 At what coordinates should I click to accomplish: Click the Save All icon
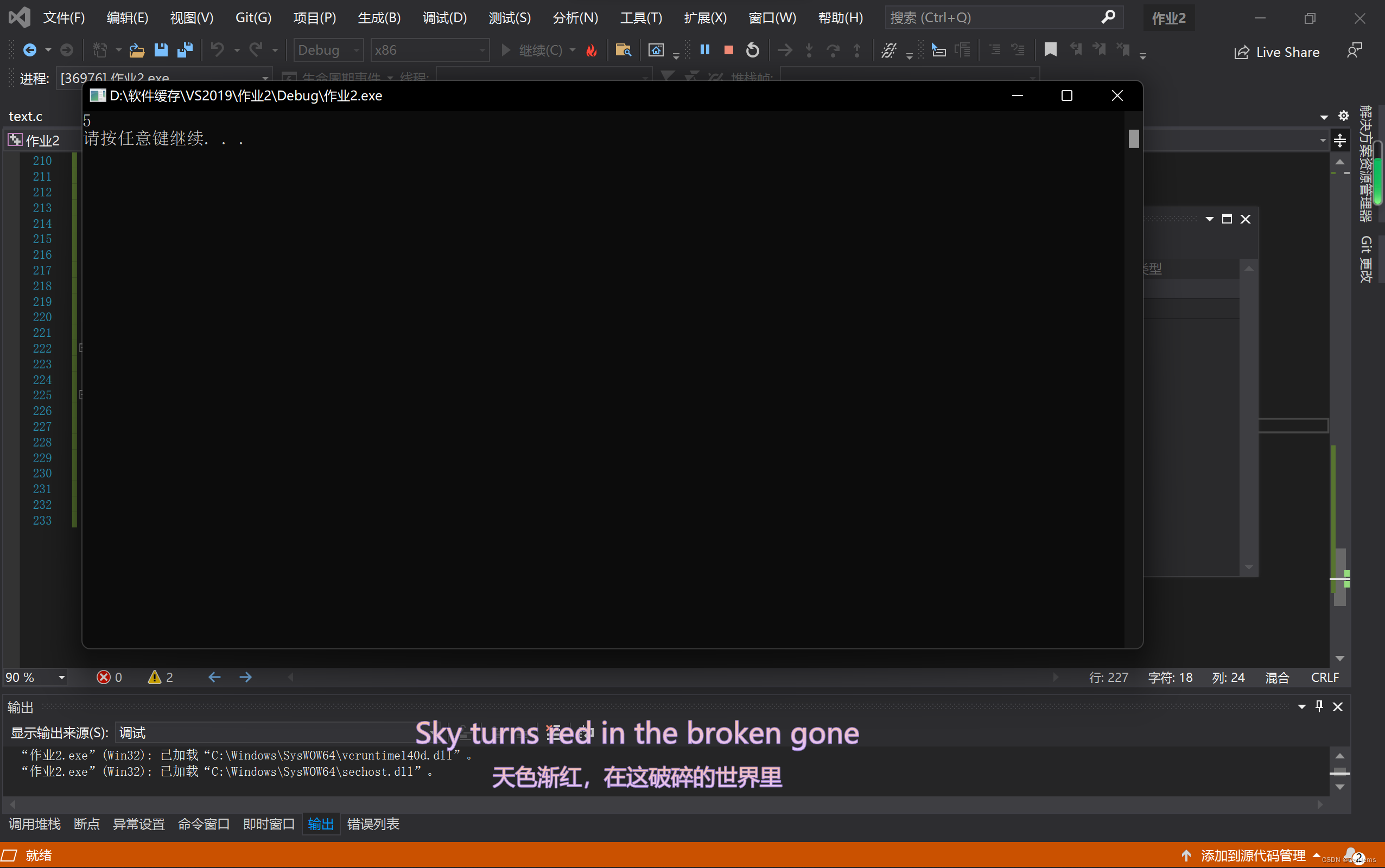coord(185,50)
